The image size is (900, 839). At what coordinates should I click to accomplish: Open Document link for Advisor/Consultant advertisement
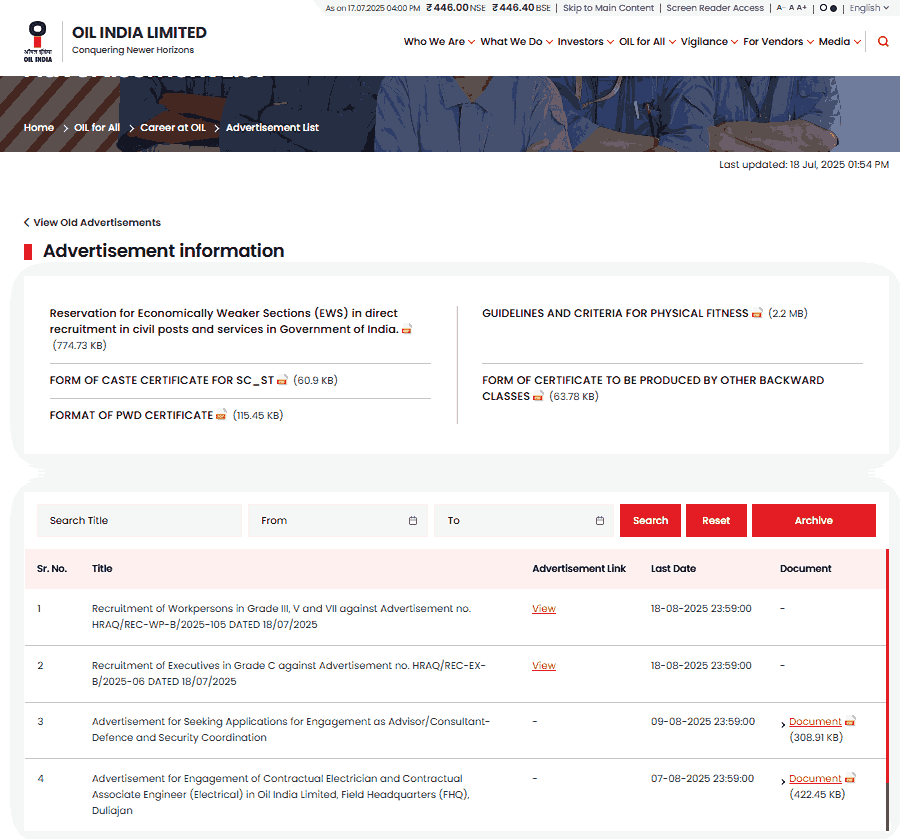(x=815, y=721)
